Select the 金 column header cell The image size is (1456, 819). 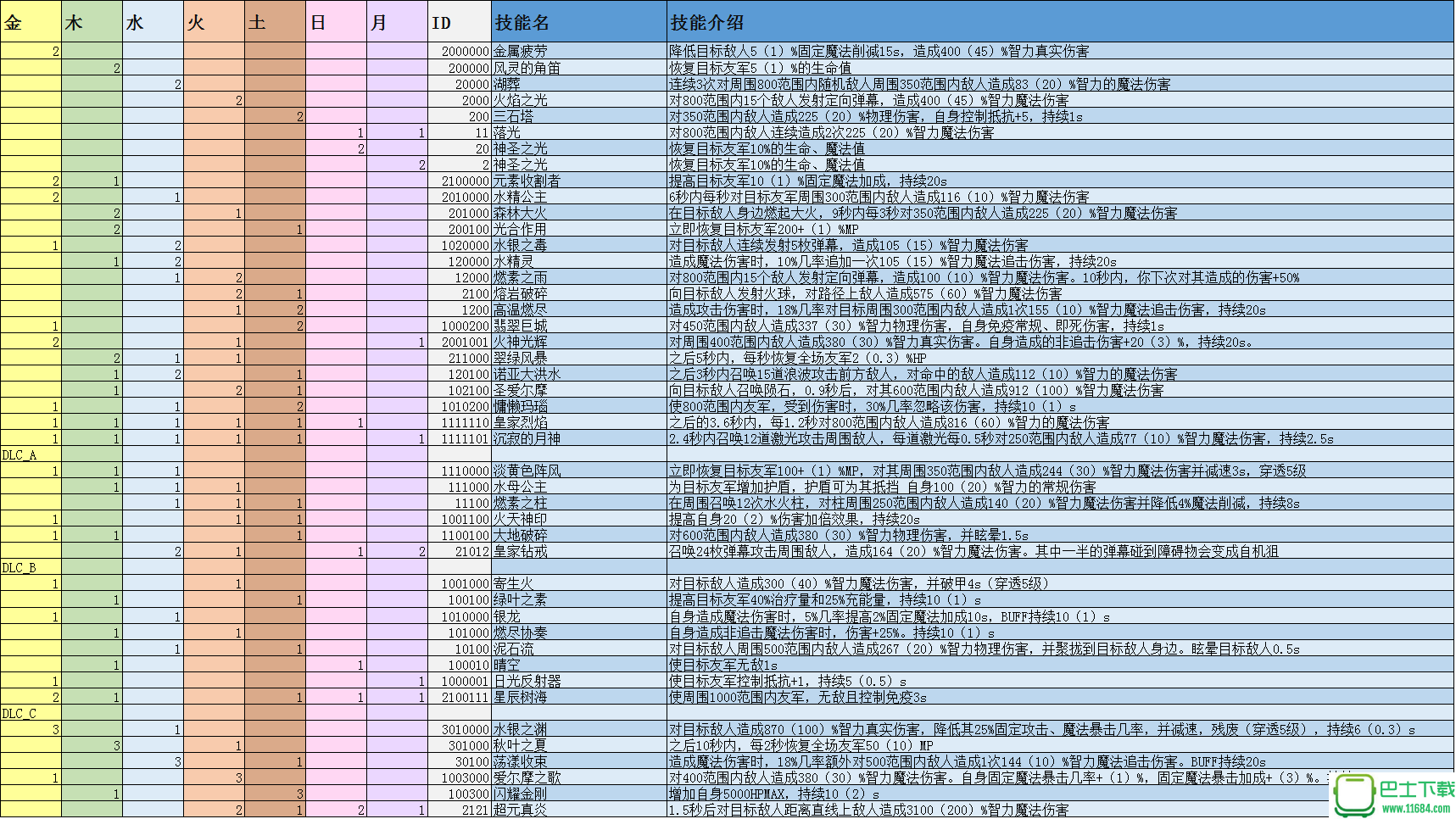(x=31, y=21)
